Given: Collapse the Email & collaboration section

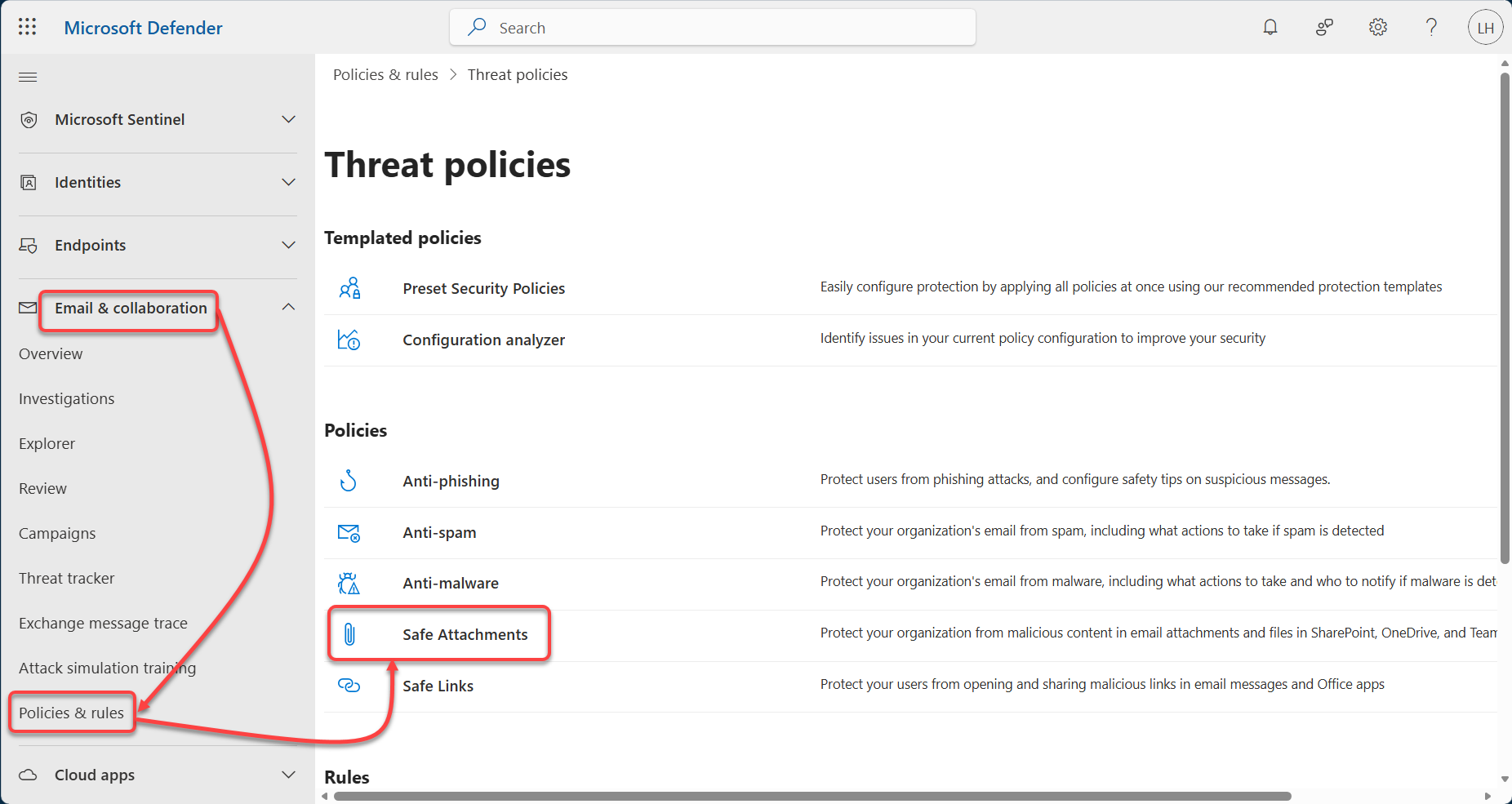Looking at the screenshot, I should point(288,307).
